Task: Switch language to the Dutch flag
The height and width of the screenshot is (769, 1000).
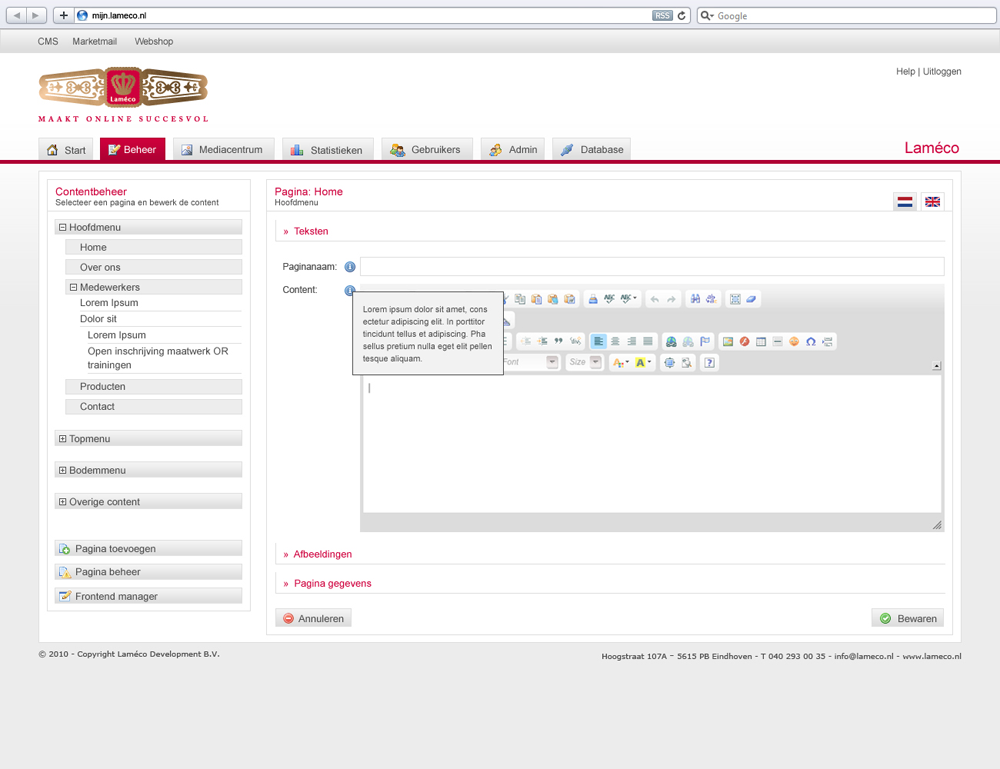Action: click(905, 202)
